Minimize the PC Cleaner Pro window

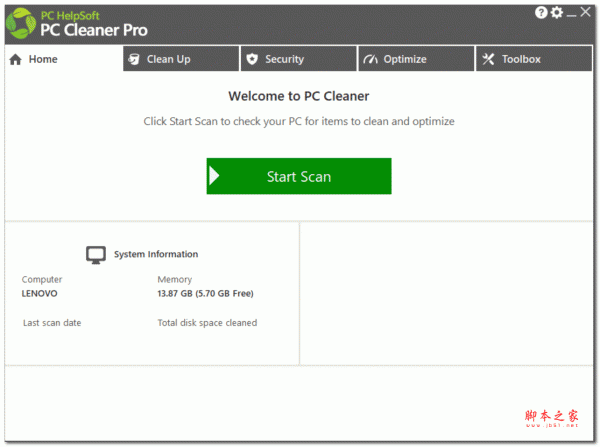tap(572, 15)
